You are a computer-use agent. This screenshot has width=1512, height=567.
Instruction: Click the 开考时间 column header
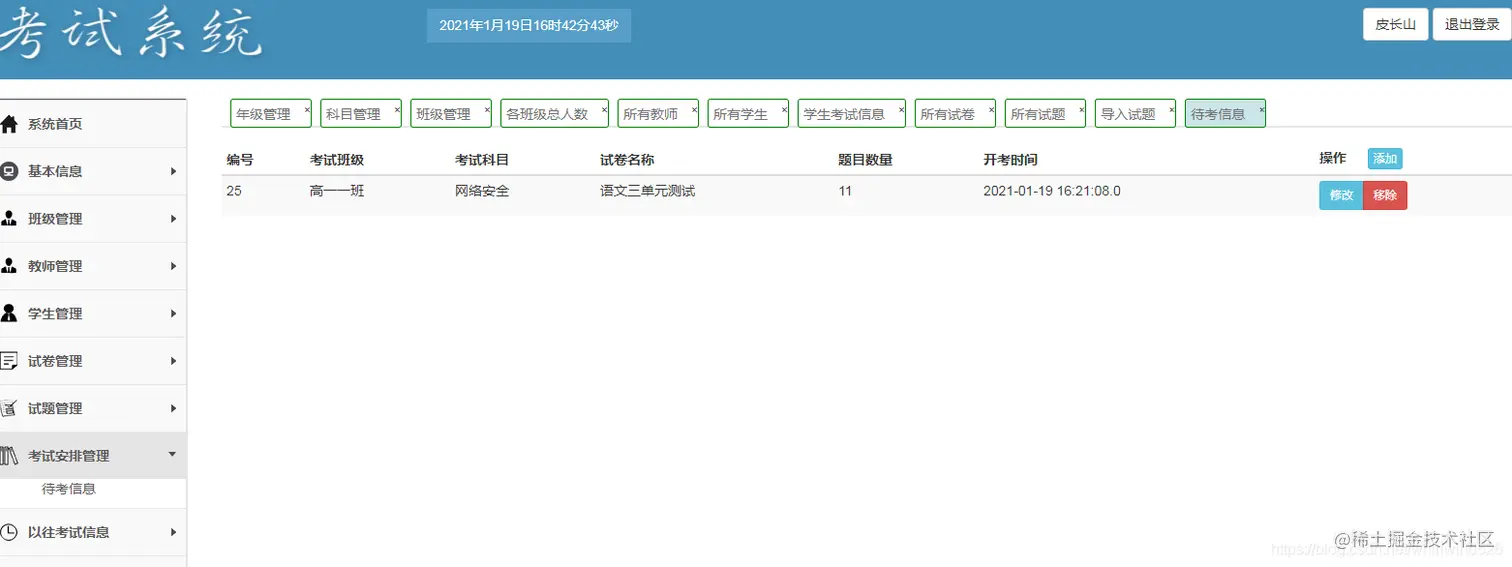1010,159
